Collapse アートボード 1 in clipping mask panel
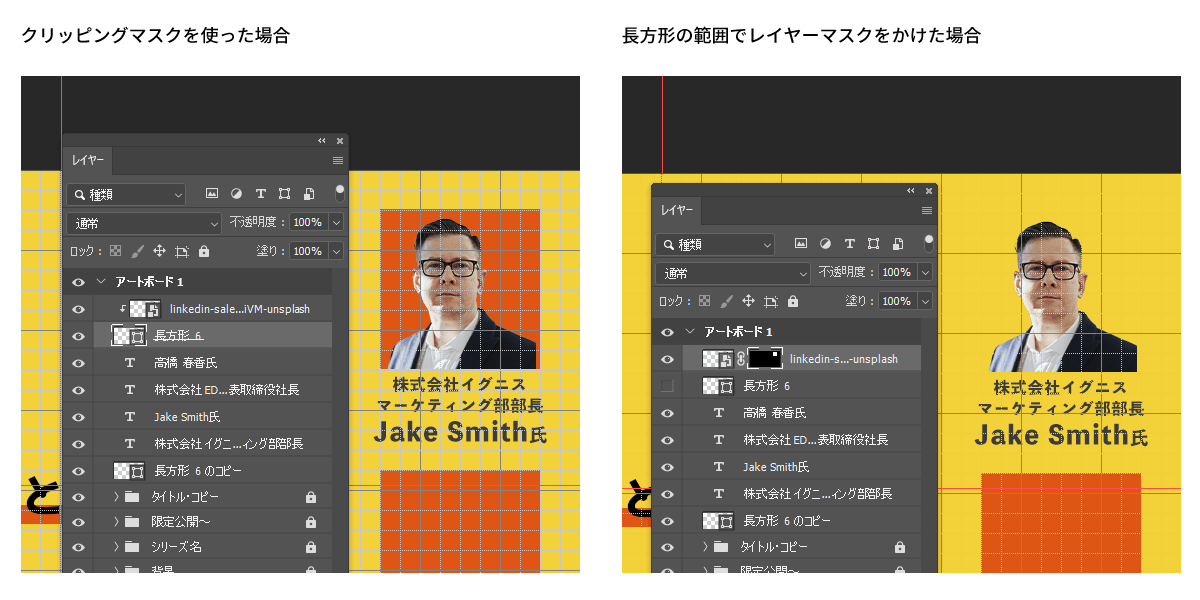1200x600 pixels. pos(101,282)
